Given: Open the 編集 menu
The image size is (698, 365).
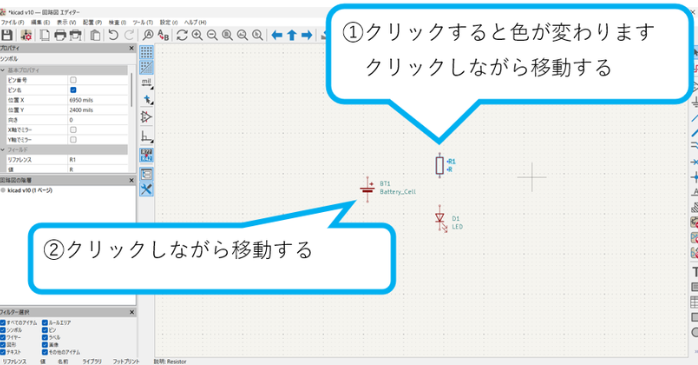Looking at the screenshot, I should (x=40, y=22).
